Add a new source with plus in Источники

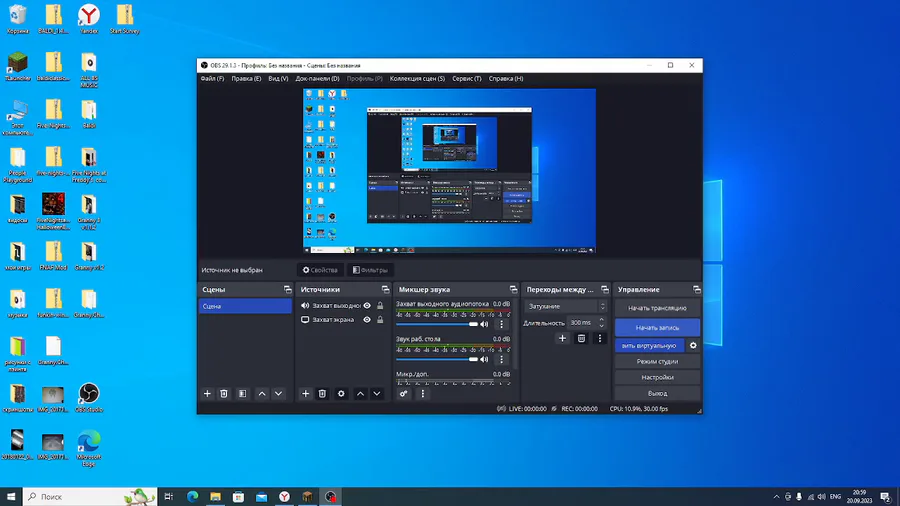tap(305, 394)
